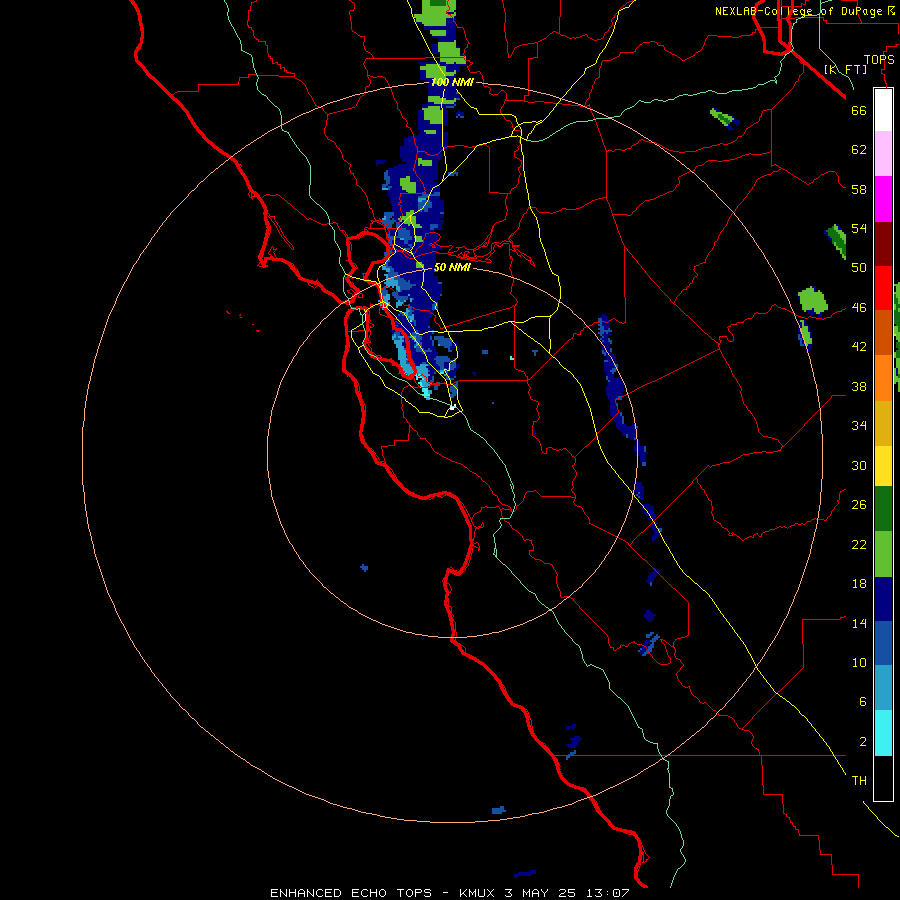Click the light pink 62 kft legend swatch
This screenshot has height=900, width=900.
883,153
